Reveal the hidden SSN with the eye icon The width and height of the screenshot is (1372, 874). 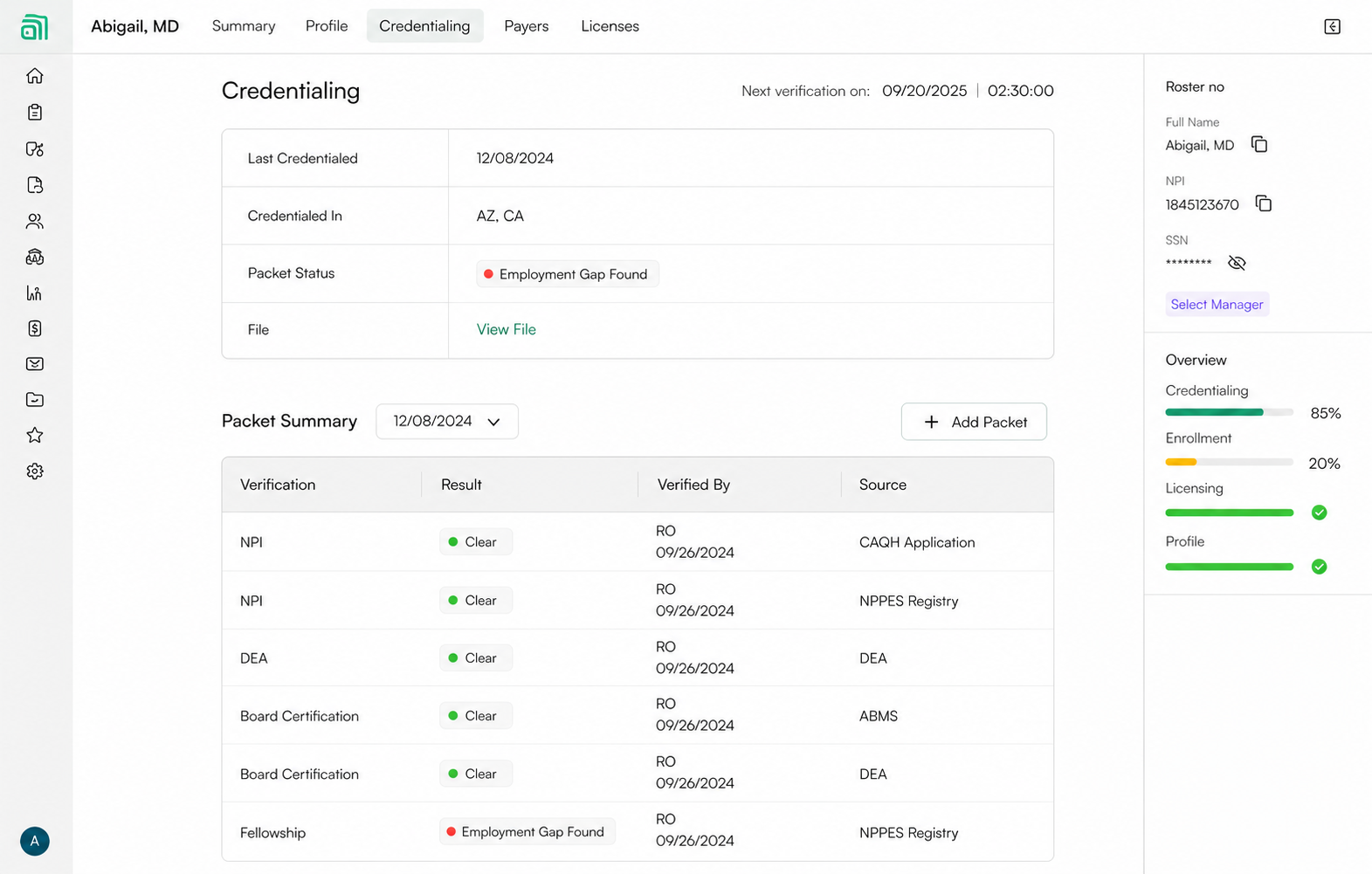(1237, 263)
